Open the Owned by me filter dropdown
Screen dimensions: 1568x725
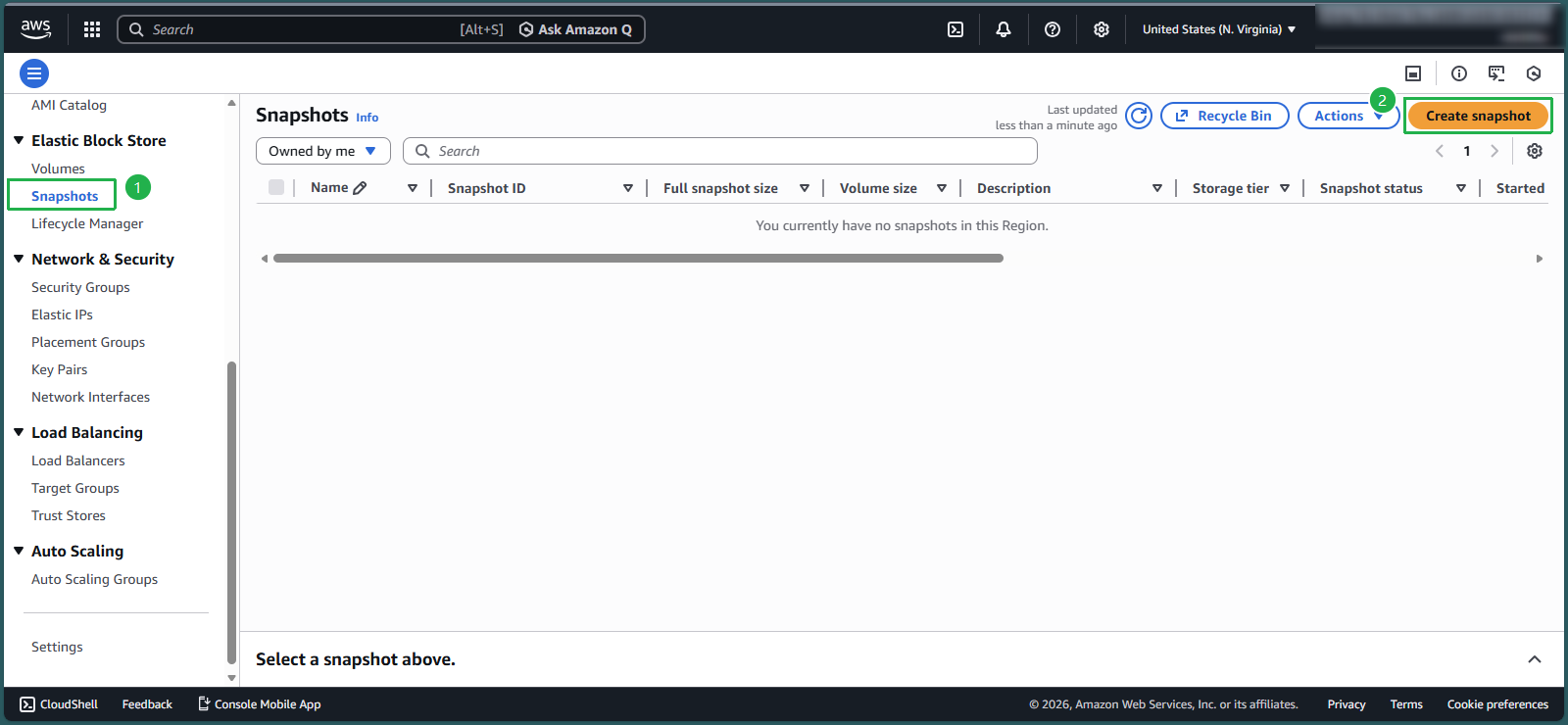tap(323, 151)
